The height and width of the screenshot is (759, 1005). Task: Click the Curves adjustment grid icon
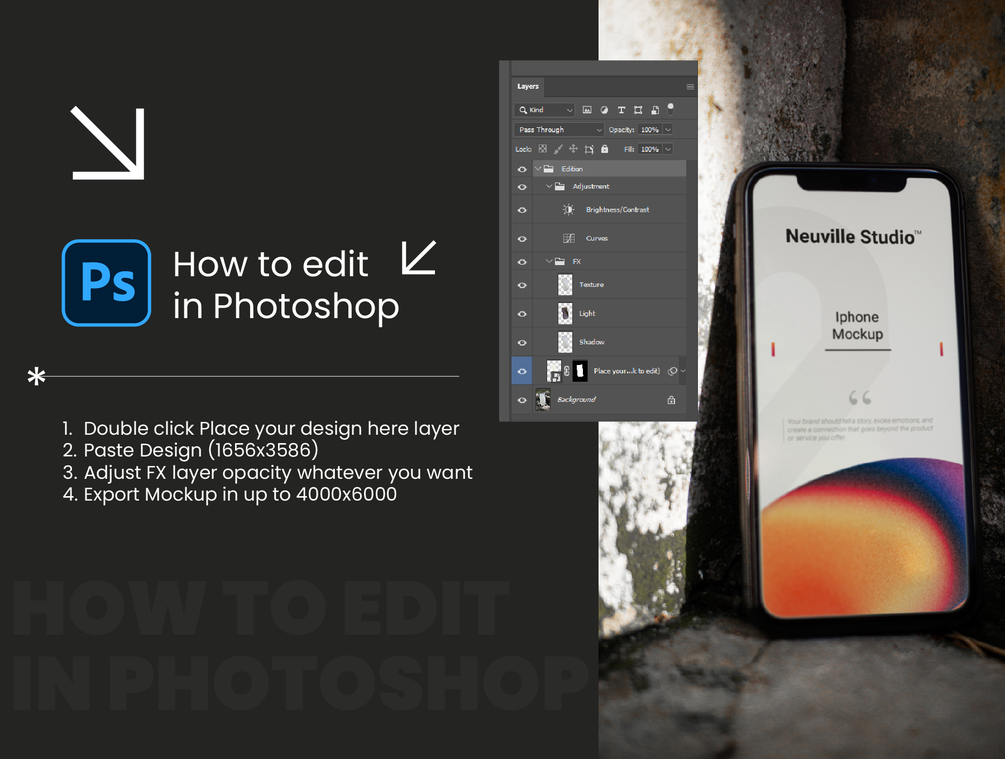569,238
